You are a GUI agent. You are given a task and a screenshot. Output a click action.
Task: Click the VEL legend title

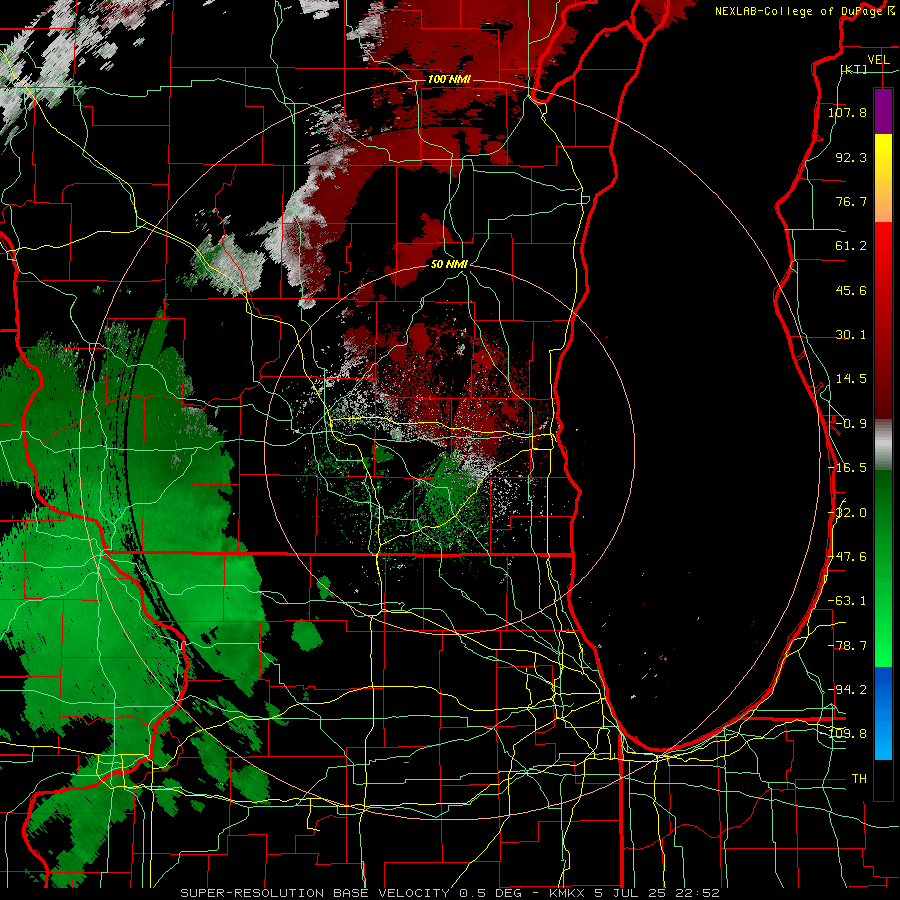click(x=878, y=60)
